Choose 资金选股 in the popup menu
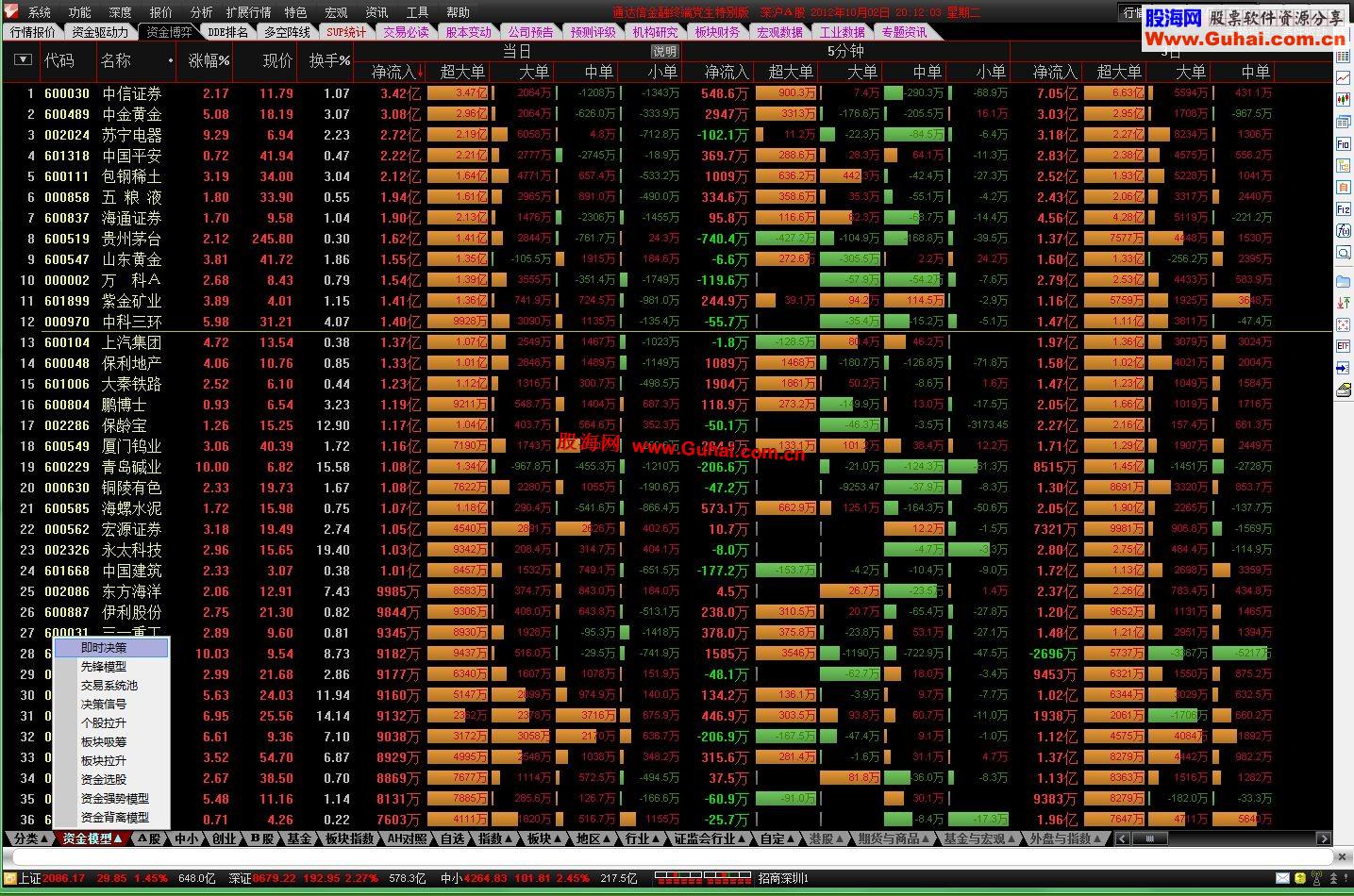 click(x=111, y=780)
